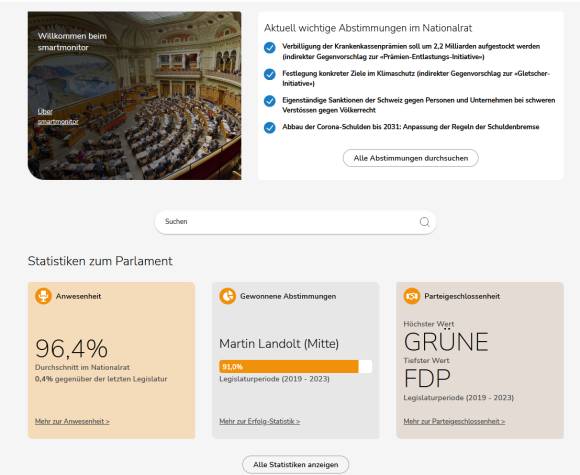Click checkmark icon beside Krankenkassenprämien vote

pyautogui.click(x=270, y=48)
